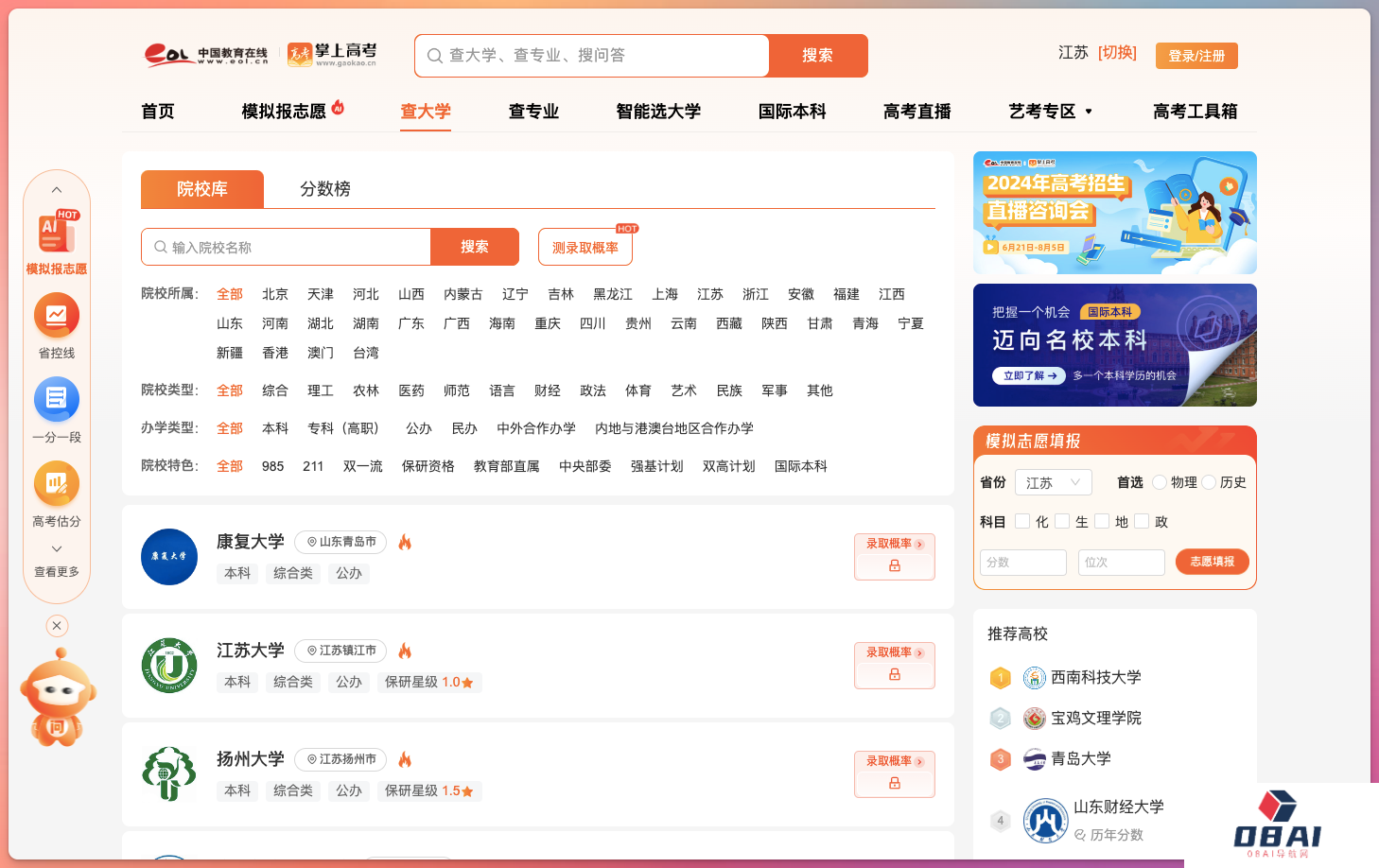This screenshot has height=868, width=1379.
Task: Check the 地 subject checkbox
Action: pos(1102,521)
